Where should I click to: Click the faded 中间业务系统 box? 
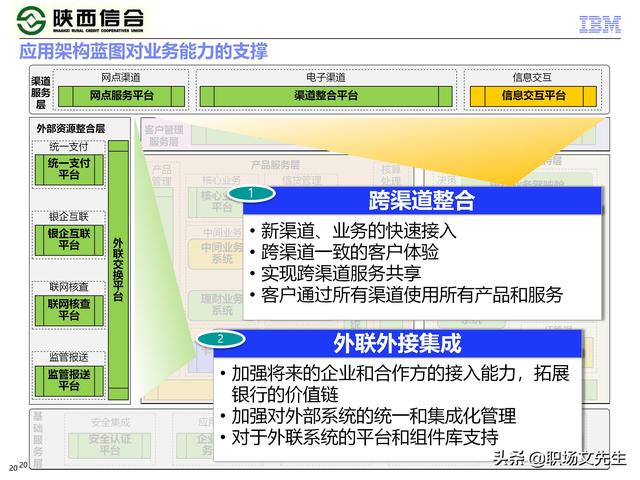[x=217, y=253]
